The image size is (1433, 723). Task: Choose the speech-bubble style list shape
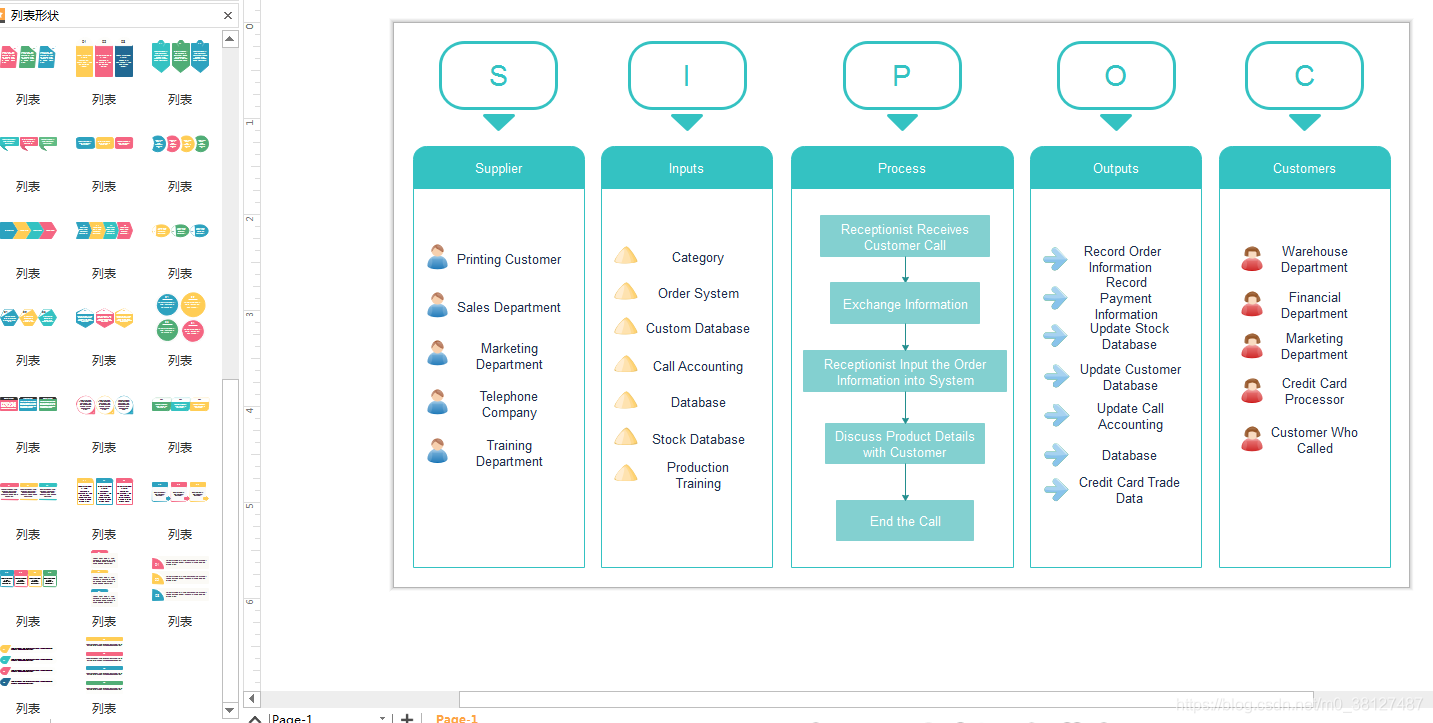coord(28,144)
